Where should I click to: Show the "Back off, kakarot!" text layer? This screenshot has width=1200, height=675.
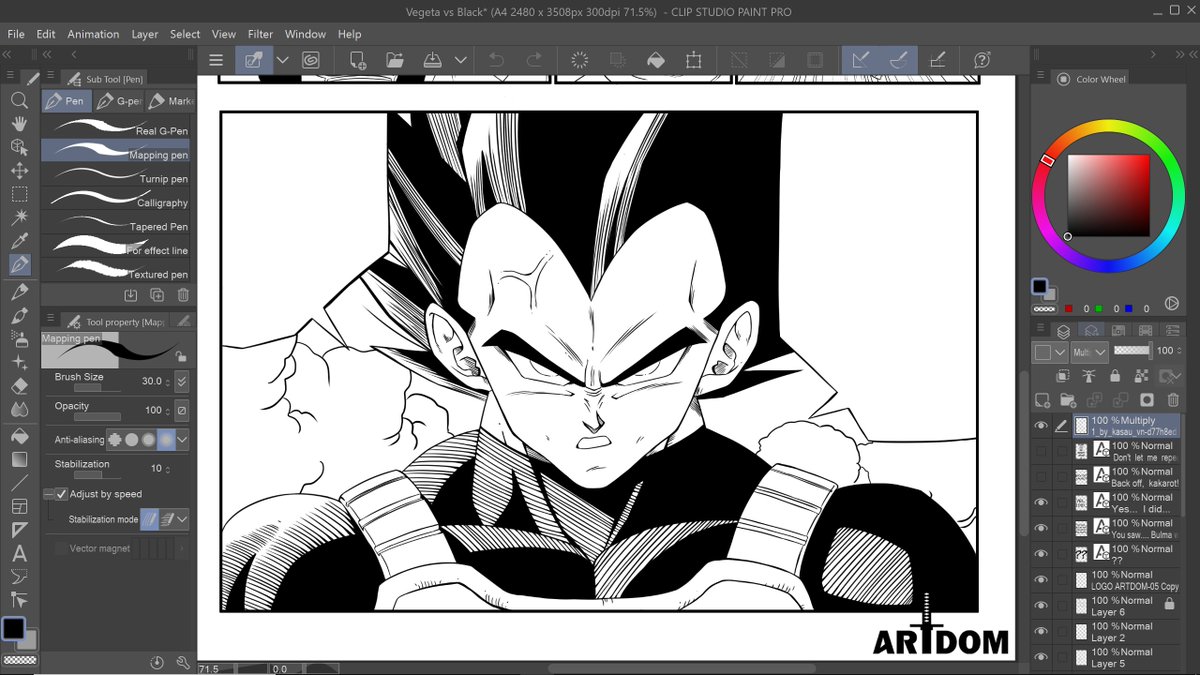pyautogui.click(x=1041, y=477)
